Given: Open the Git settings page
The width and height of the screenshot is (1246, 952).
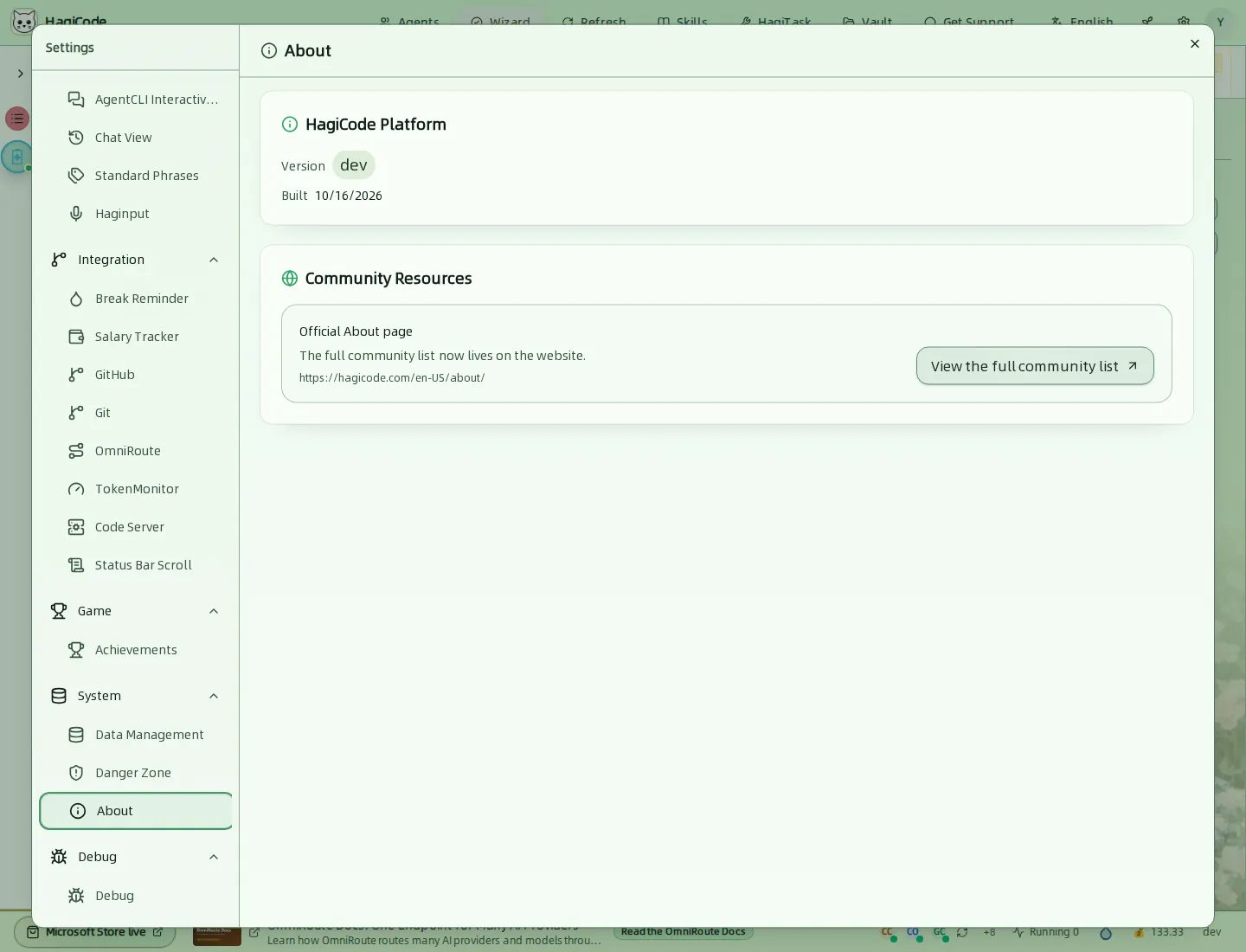Looking at the screenshot, I should (136, 413).
